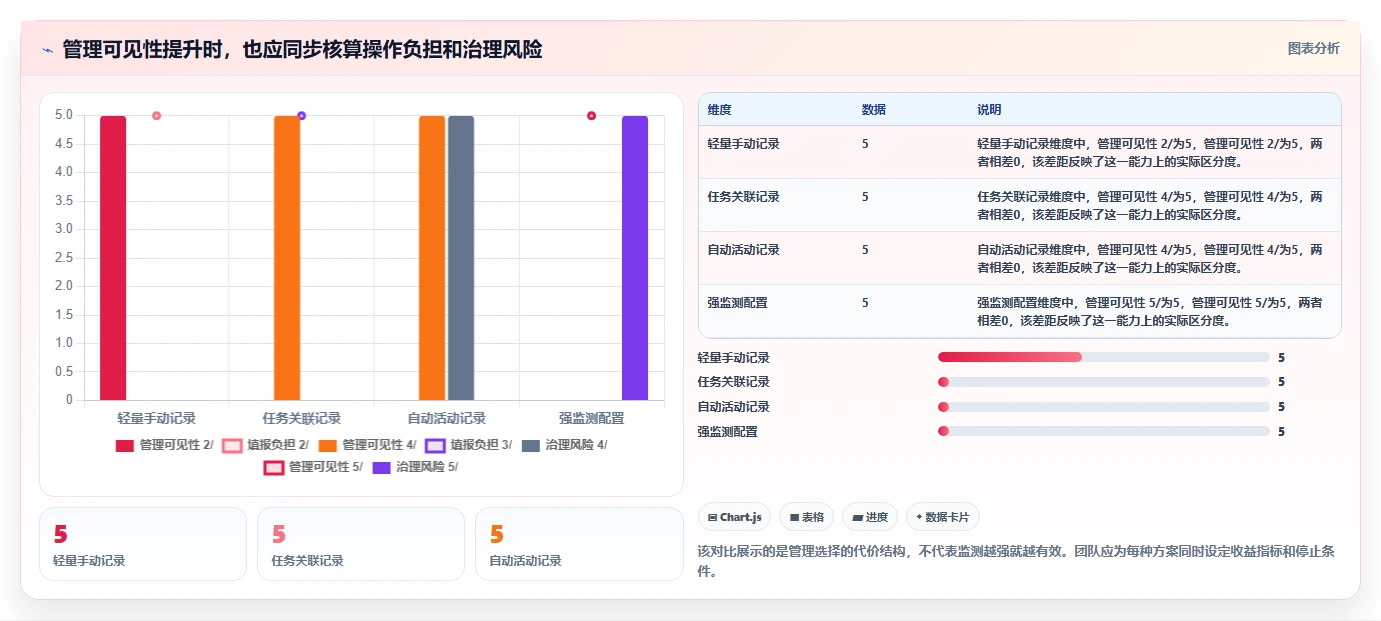Click the footnote starting 该对比展示的是
The image size is (1381, 621).
[1017, 561]
